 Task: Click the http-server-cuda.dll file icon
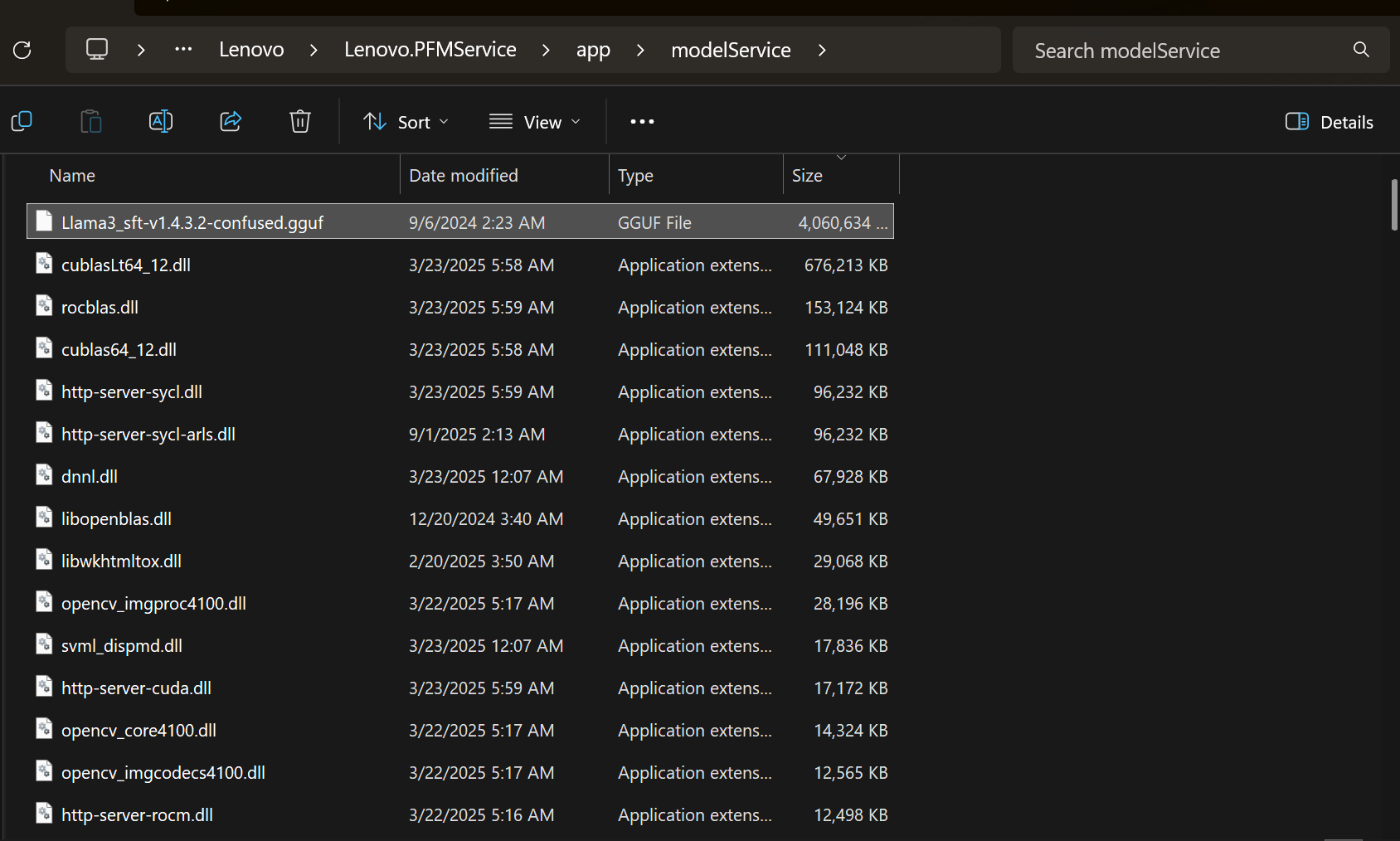point(44,687)
